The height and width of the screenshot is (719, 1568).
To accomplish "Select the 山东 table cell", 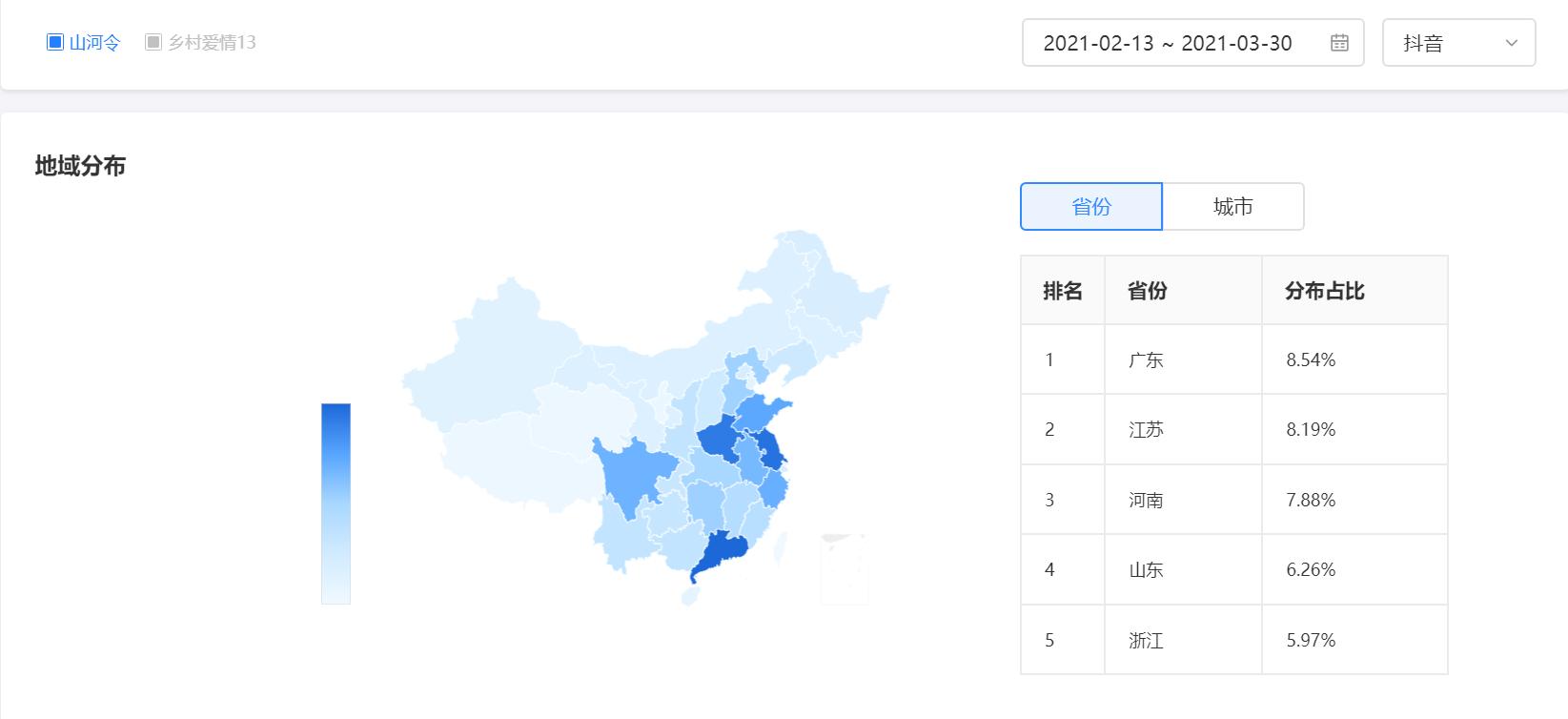I will pyautogui.click(x=1183, y=569).
